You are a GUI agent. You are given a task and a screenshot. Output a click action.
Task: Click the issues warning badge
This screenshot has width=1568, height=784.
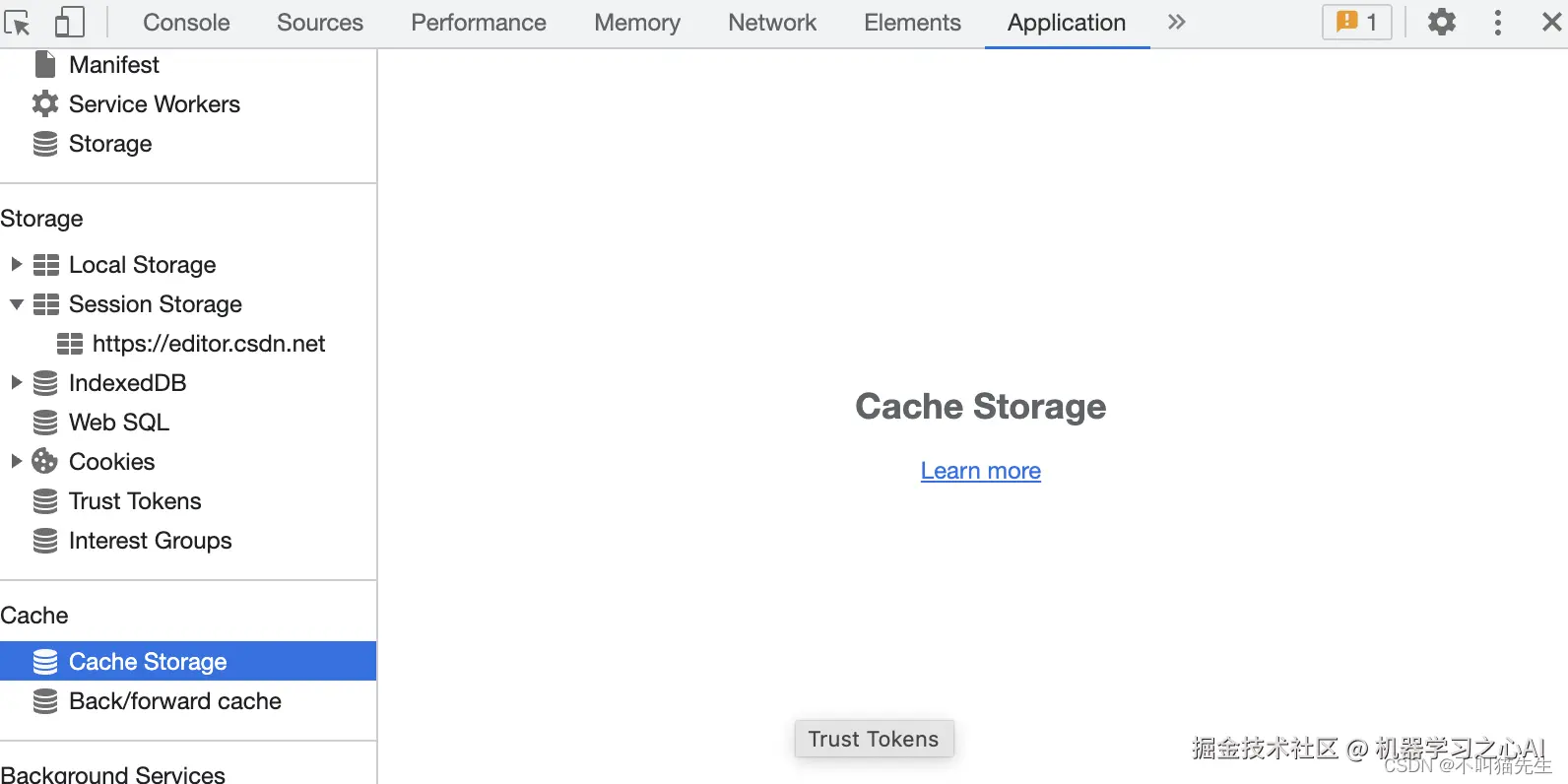(1356, 22)
